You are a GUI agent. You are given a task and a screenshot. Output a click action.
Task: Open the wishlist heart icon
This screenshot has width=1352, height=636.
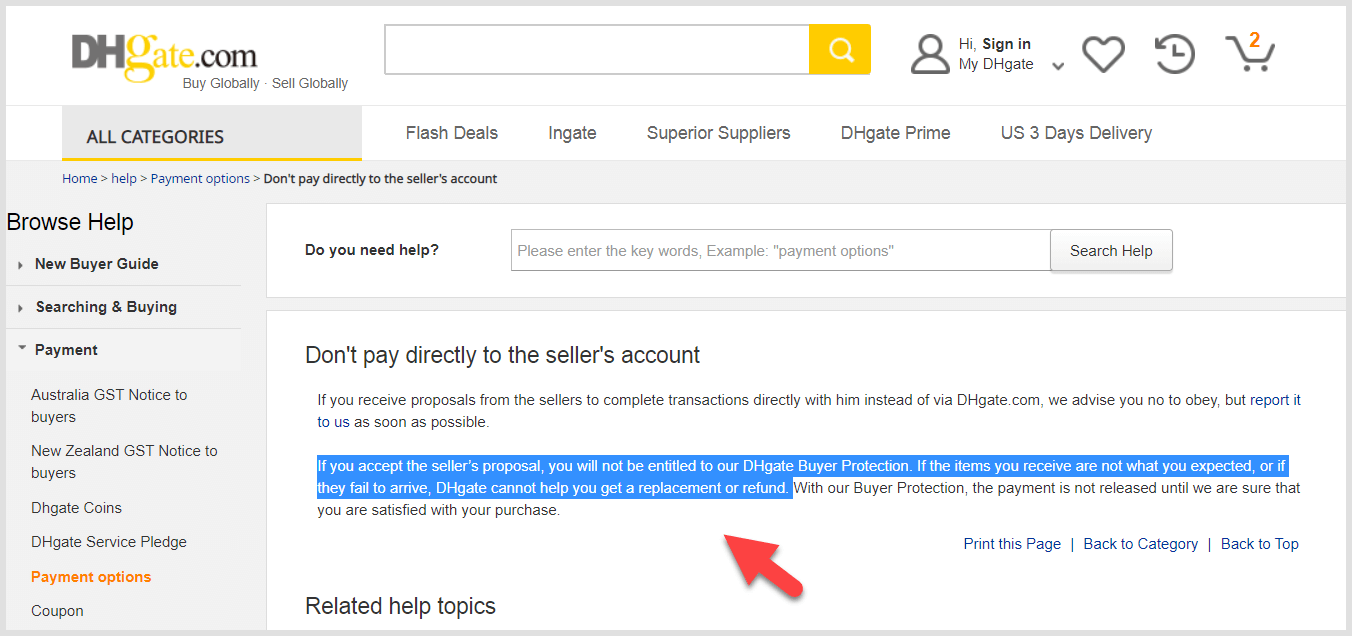point(1103,54)
